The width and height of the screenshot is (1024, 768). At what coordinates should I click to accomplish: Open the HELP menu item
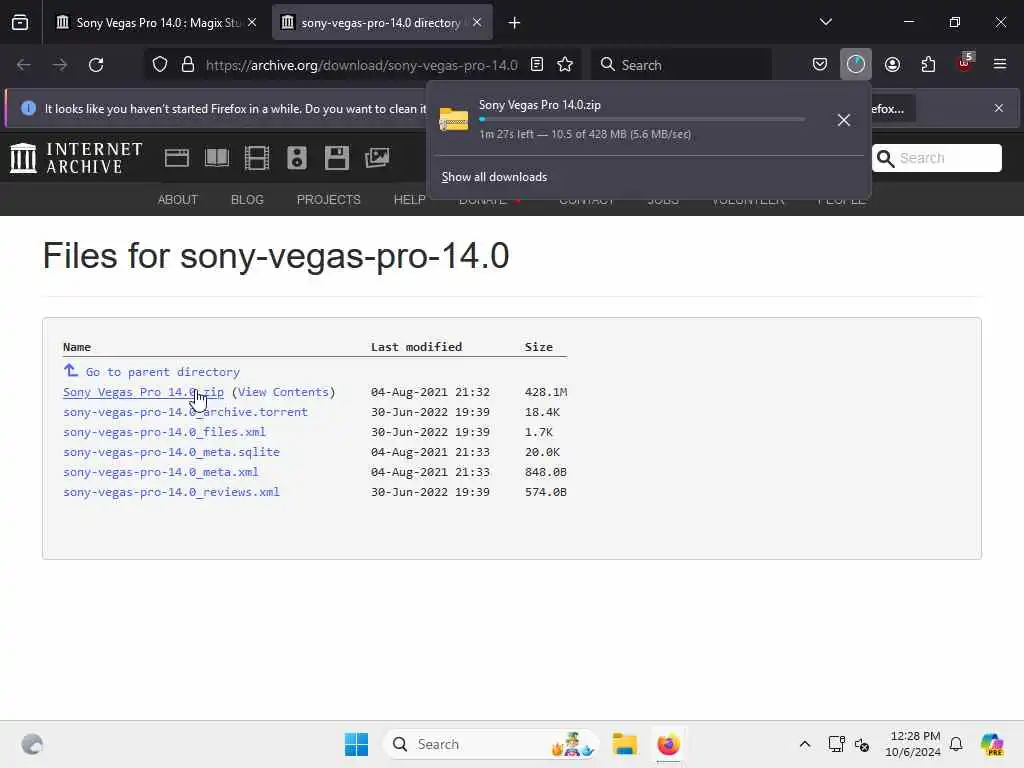click(409, 200)
